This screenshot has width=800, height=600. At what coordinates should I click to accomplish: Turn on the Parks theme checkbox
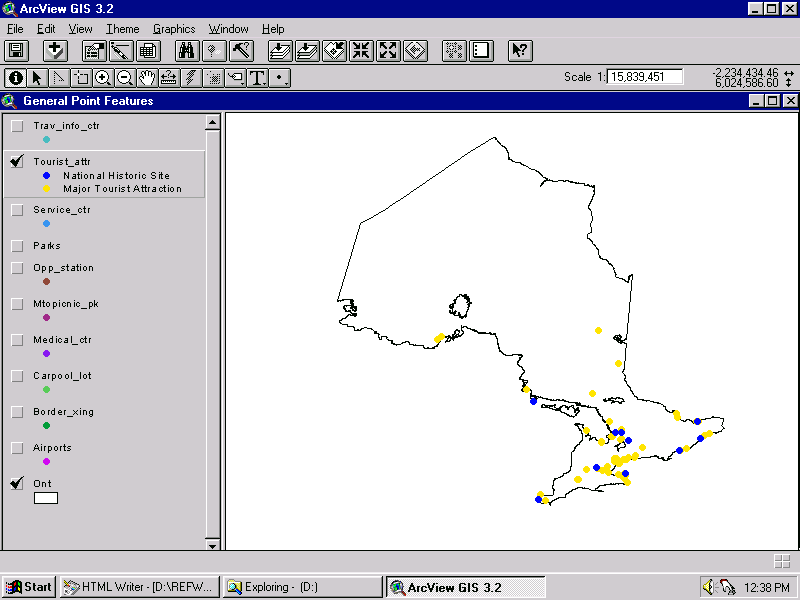tap(17, 246)
